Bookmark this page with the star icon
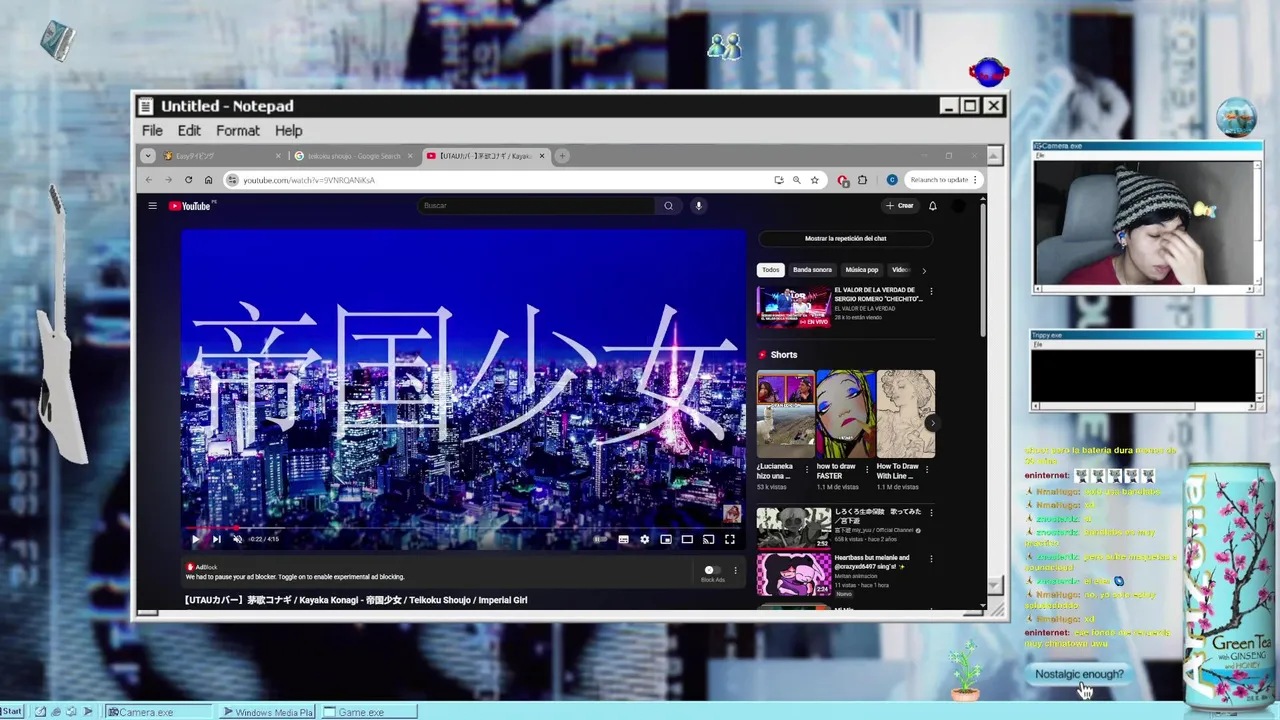1280x720 pixels. (815, 180)
